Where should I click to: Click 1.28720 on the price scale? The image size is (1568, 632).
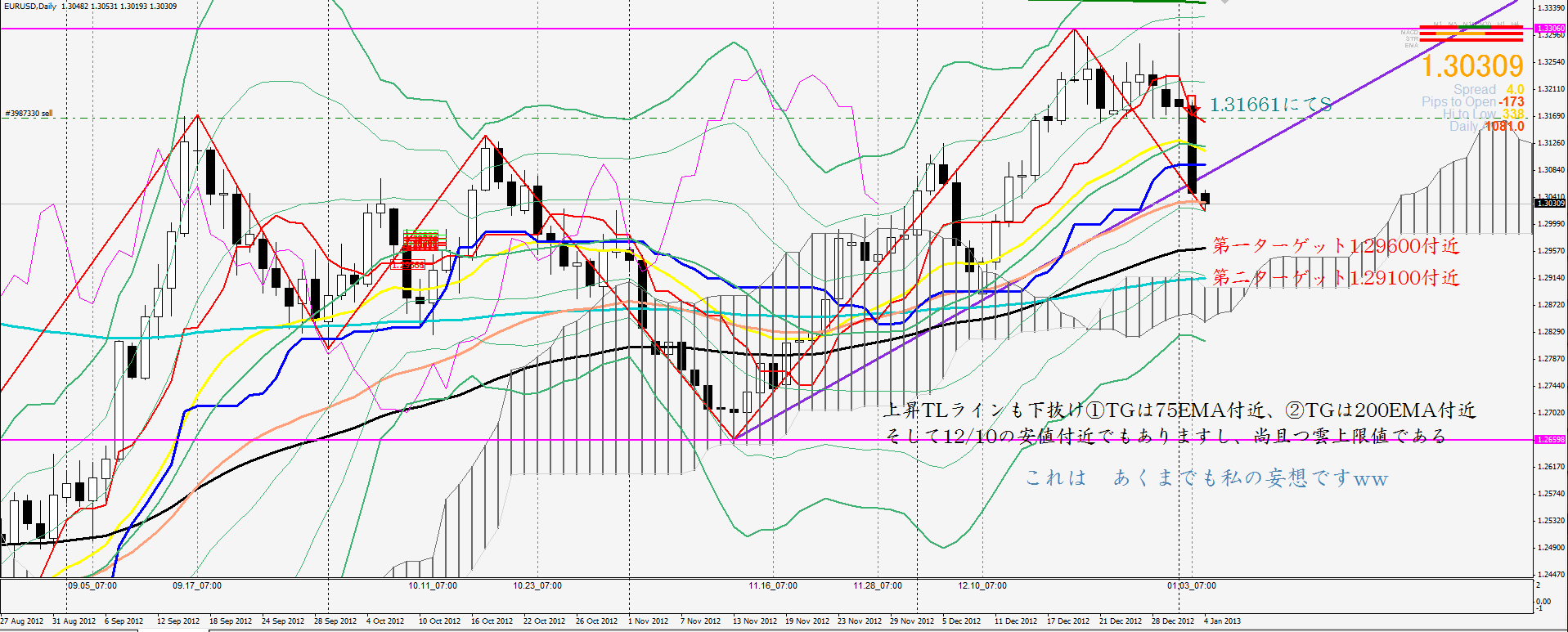point(1552,304)
